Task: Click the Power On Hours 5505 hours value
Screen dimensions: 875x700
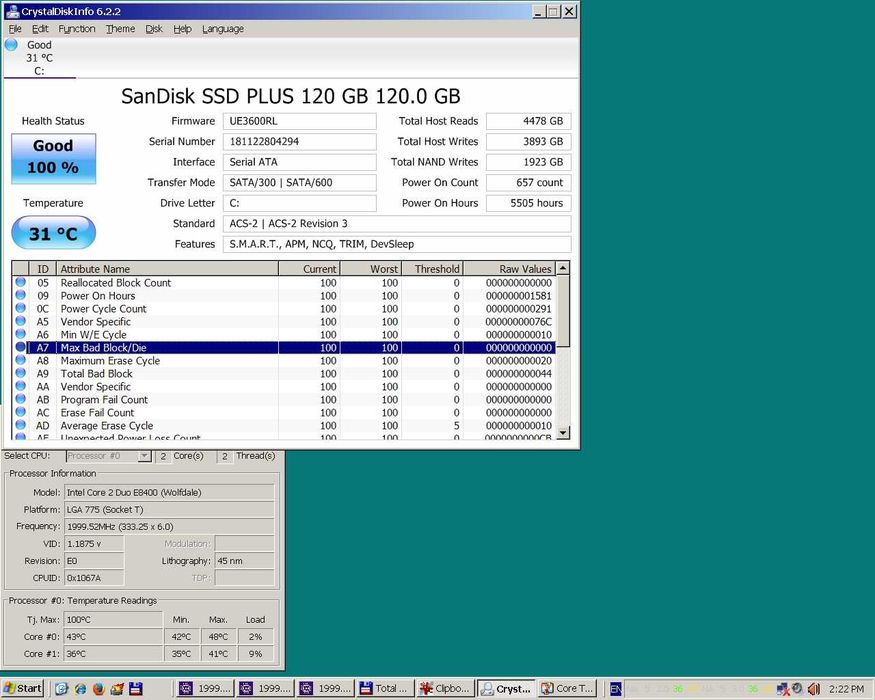Action: coord(528,203)
